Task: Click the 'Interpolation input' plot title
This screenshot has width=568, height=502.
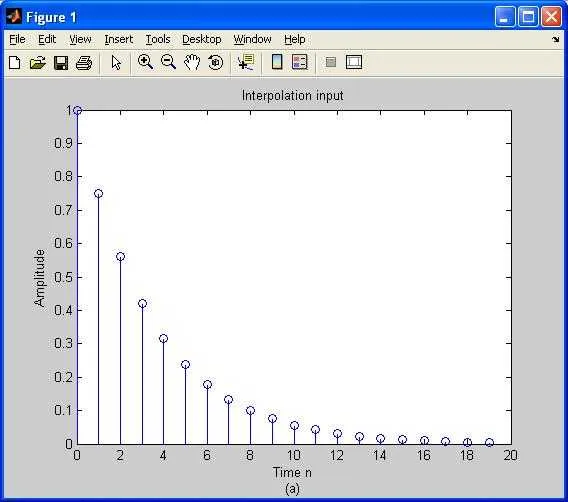Action: click(x=293, y=96)
